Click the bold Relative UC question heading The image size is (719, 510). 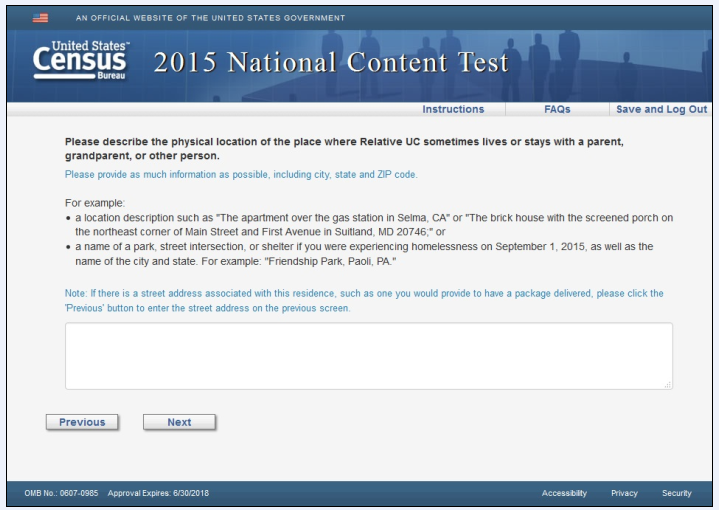pyautogui.click(x=343, y=149)
